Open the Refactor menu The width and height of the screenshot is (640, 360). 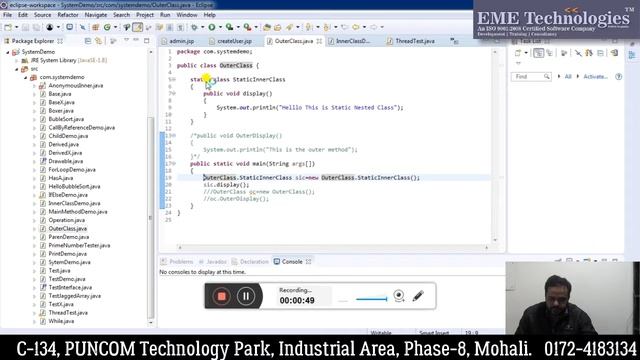(x=68, y=15)
